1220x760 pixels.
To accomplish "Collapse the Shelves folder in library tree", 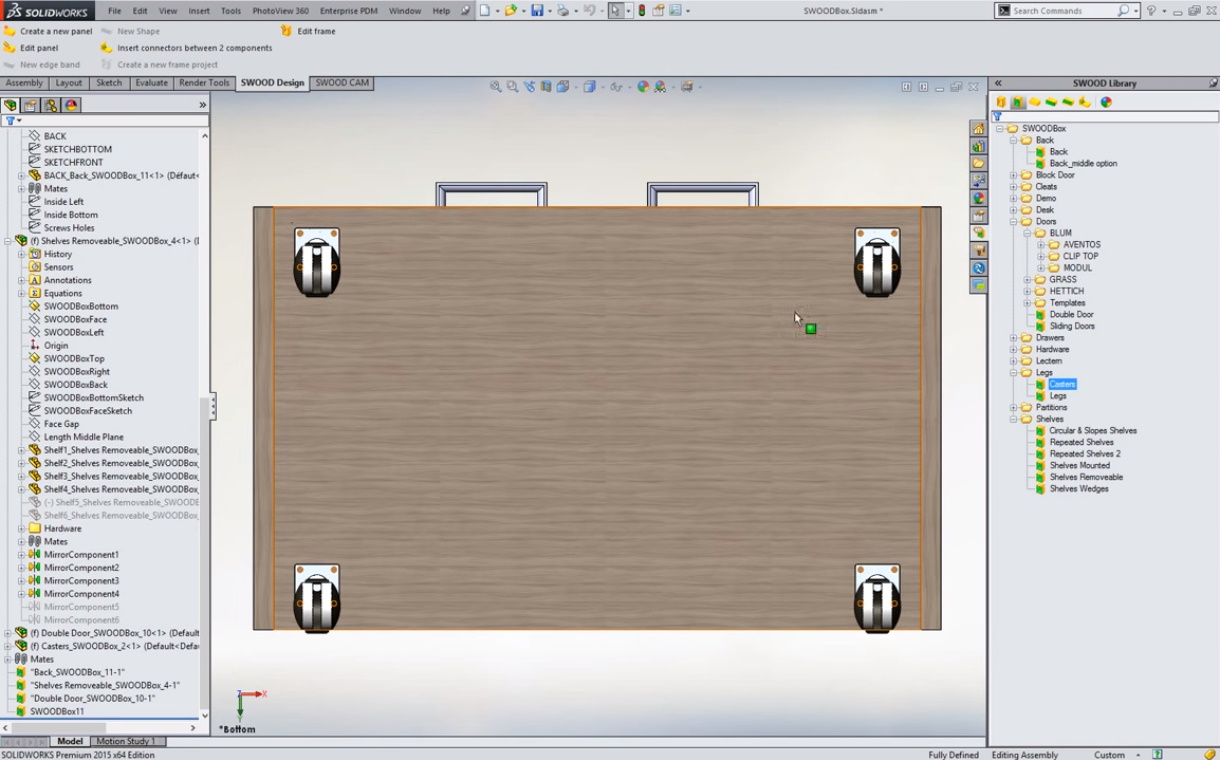I will coord(1013,419).
